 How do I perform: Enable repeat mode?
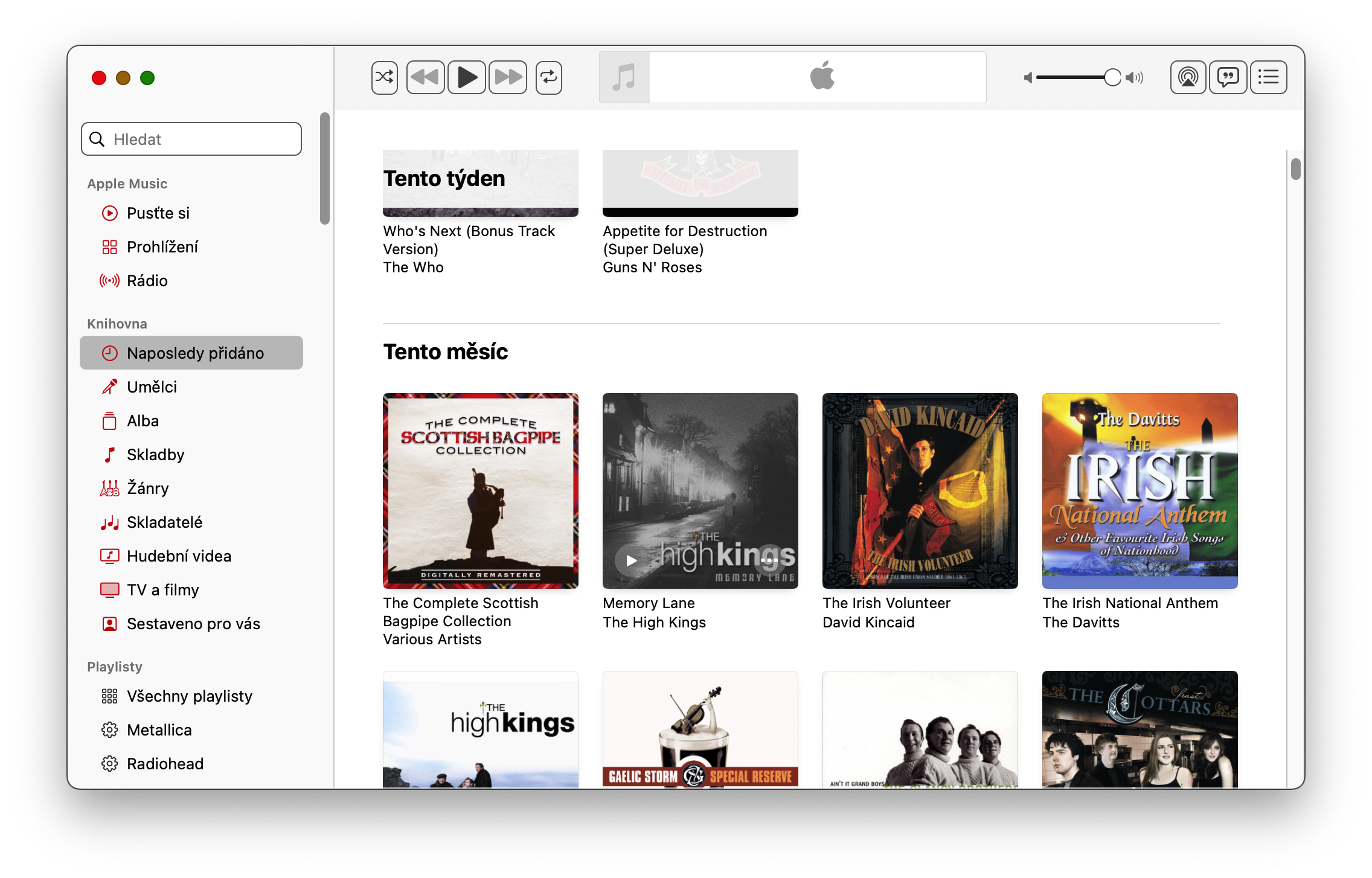point(549,77)
